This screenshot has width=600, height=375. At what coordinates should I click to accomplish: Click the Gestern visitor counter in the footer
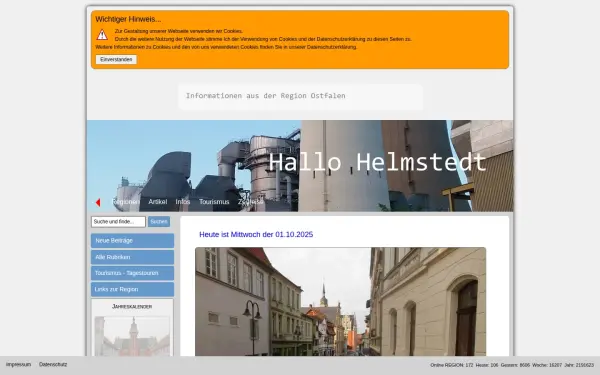click(x=515, y=365)
